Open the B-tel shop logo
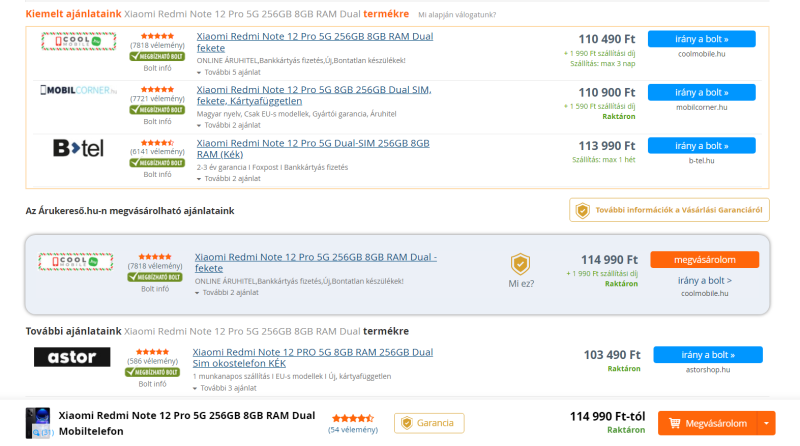The height and width of the screenshot is (446, 800). 79,148
